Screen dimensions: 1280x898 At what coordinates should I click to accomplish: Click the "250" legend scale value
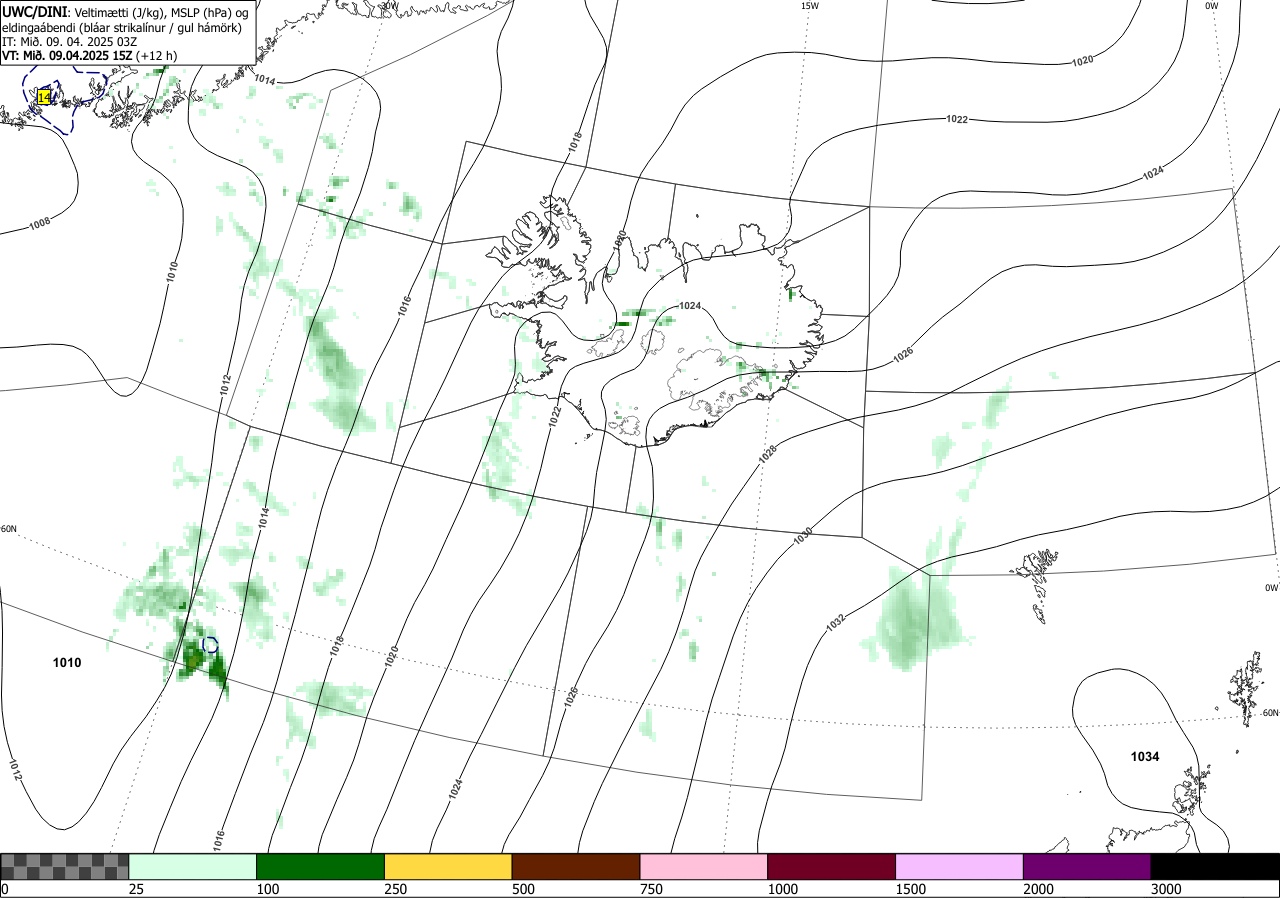tap(396, 889)
